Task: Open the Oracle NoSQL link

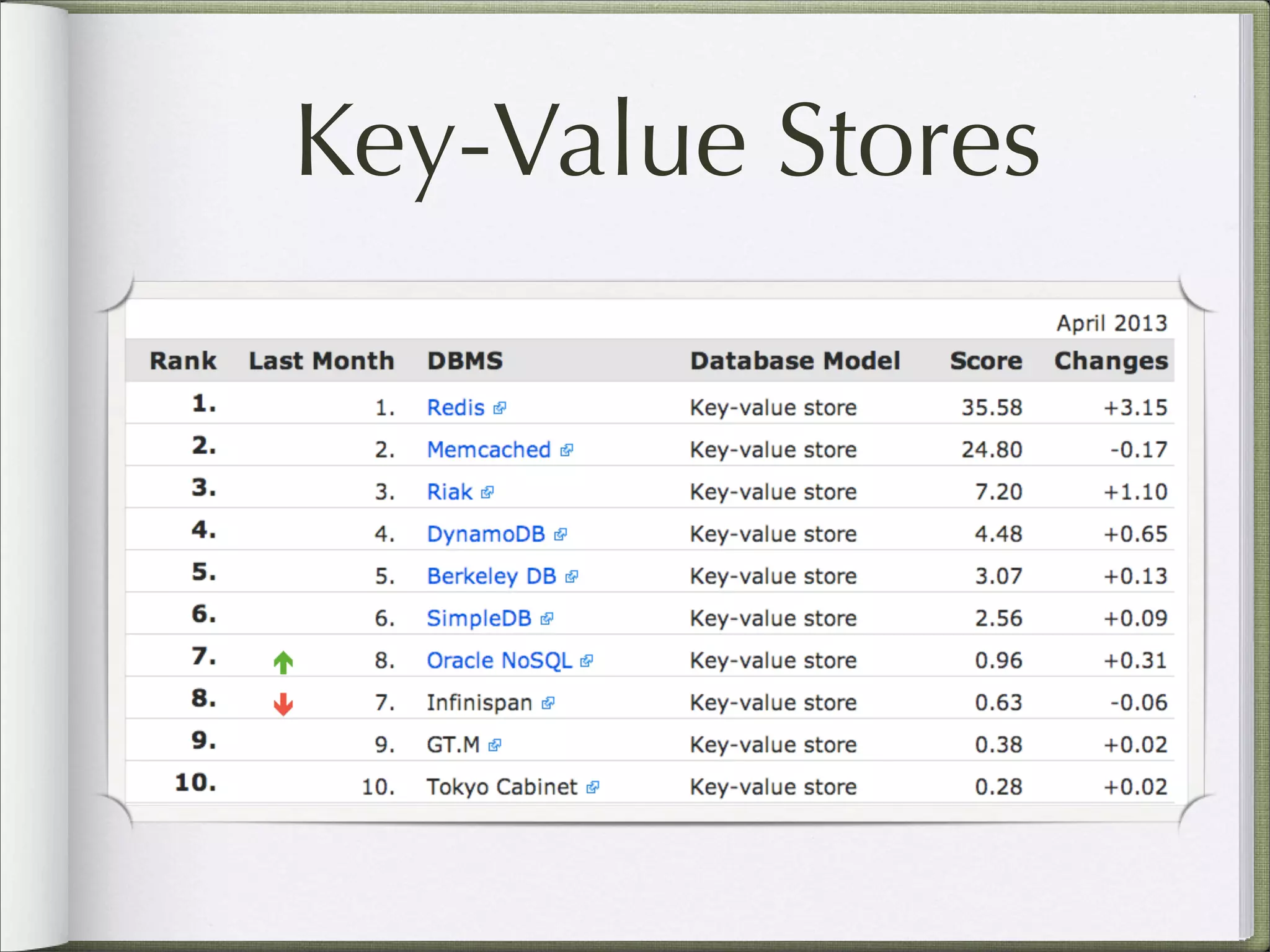Action: point(499,661)
